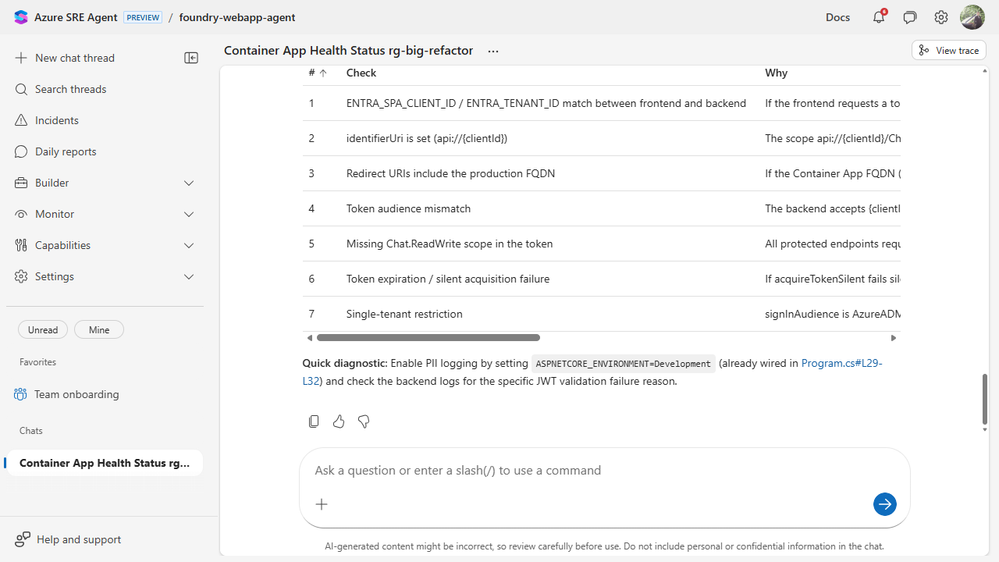Collapse the sidebar panel icon
The image size is (999, 562).
tap(191, 58)
